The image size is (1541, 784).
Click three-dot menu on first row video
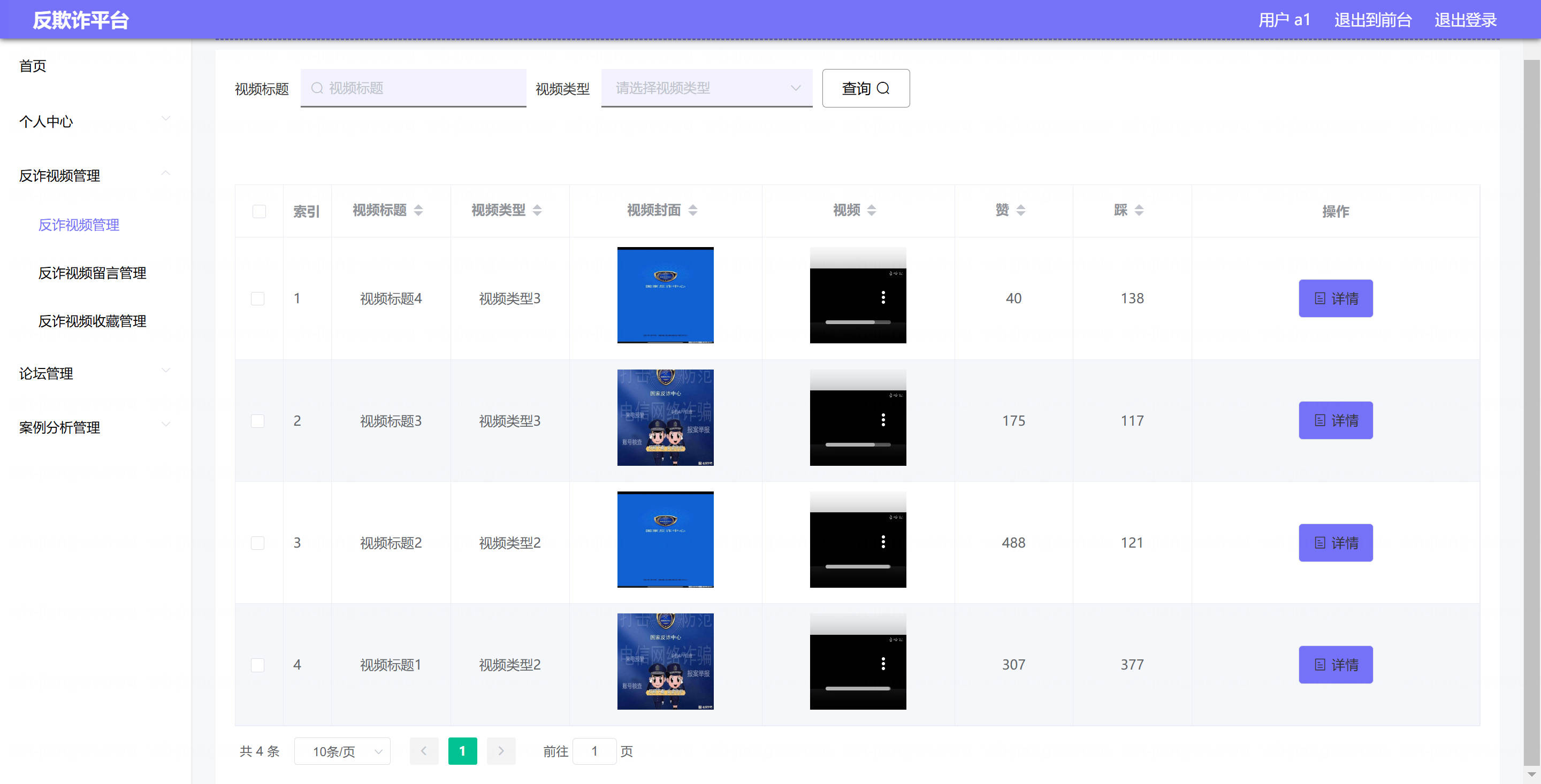(883, 297)
